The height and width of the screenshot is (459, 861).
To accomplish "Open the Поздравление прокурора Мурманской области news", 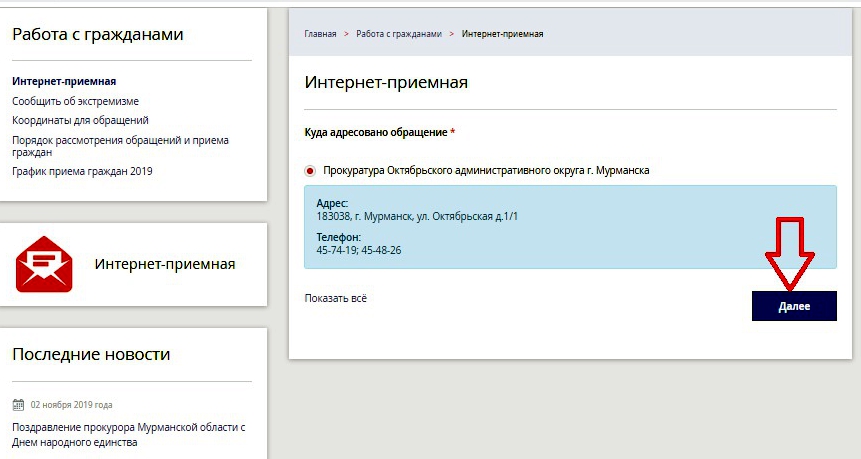I will click(128, 434).
